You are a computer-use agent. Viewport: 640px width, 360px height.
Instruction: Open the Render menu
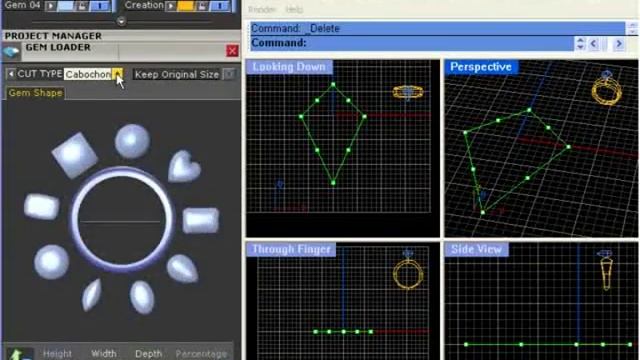(x=262, y=9)
